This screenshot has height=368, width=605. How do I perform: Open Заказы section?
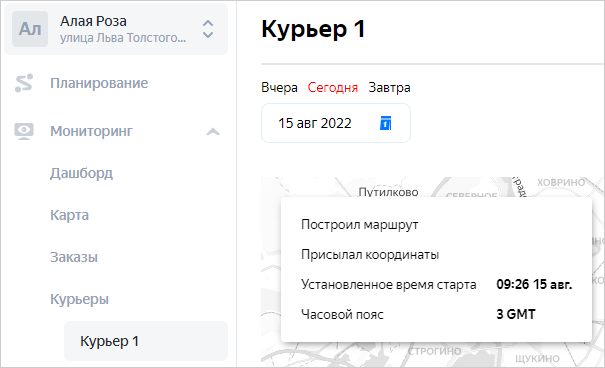[74, 257]
